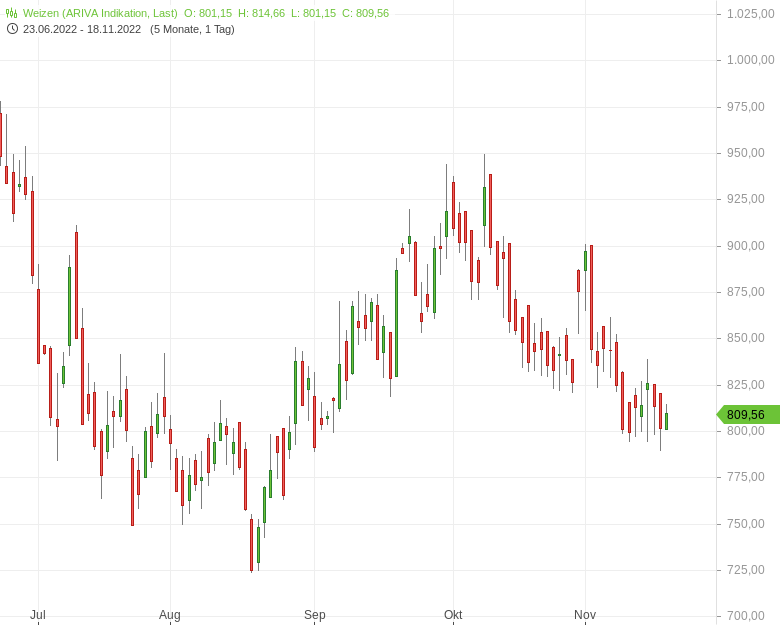The image size is (780, 625).
Task: Click the open value O: 801,15
Action: click(208, 13)
